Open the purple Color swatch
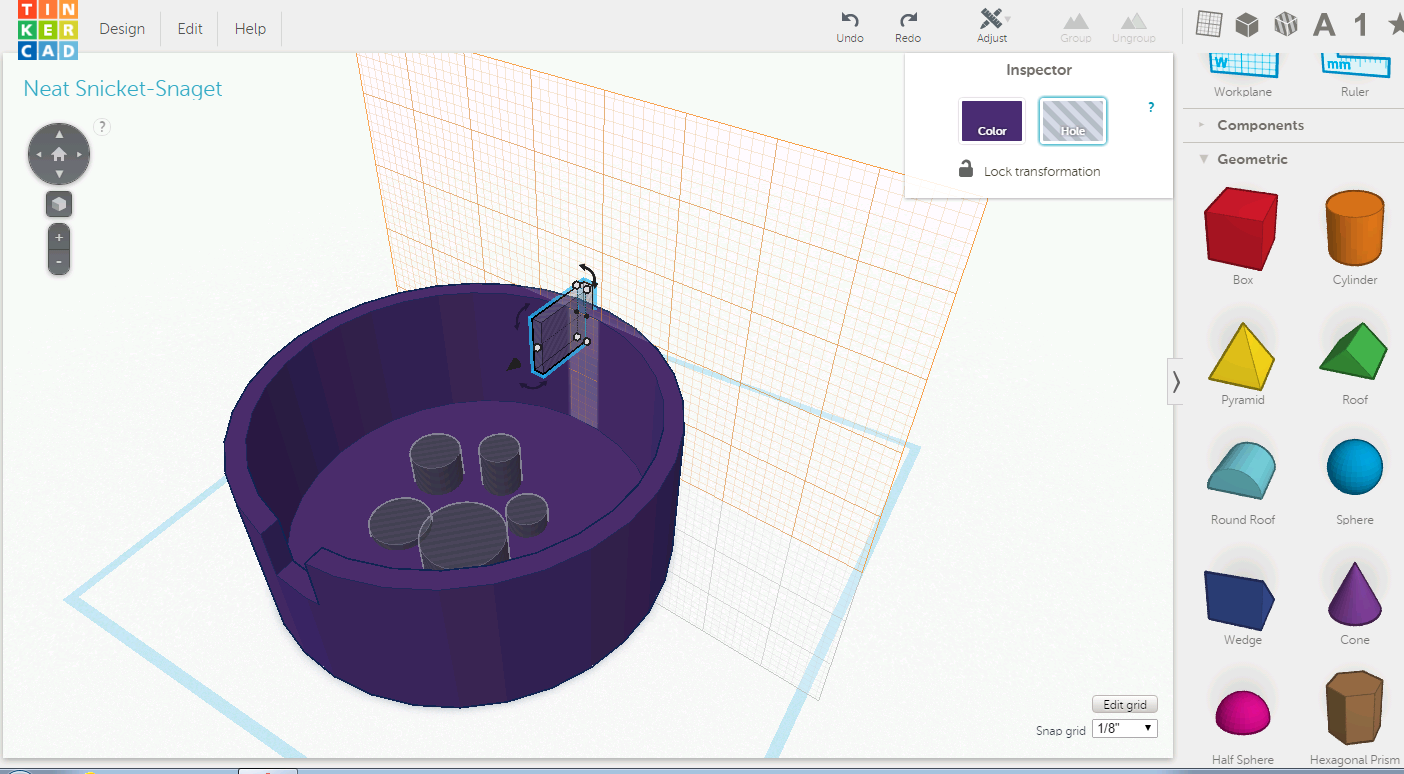The image size is (1404, 774). tap(992, 121)
